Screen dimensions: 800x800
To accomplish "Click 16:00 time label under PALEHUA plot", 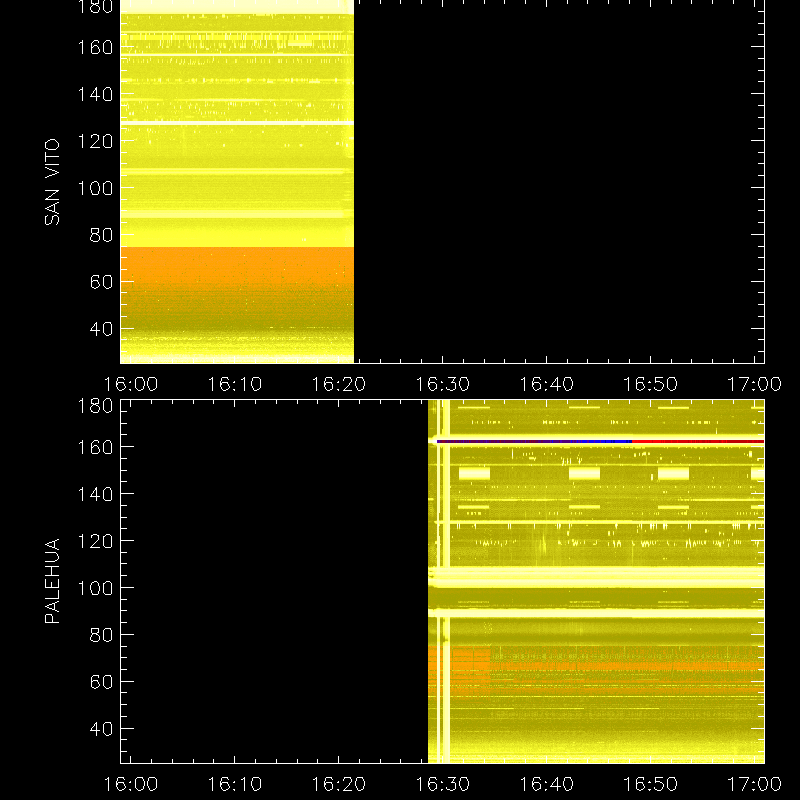I will click(131, 784).
